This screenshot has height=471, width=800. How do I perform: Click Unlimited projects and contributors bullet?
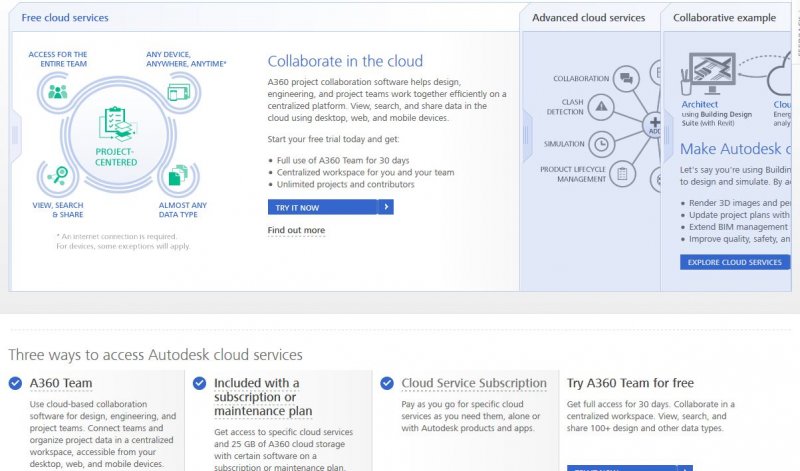coord(345,184)
